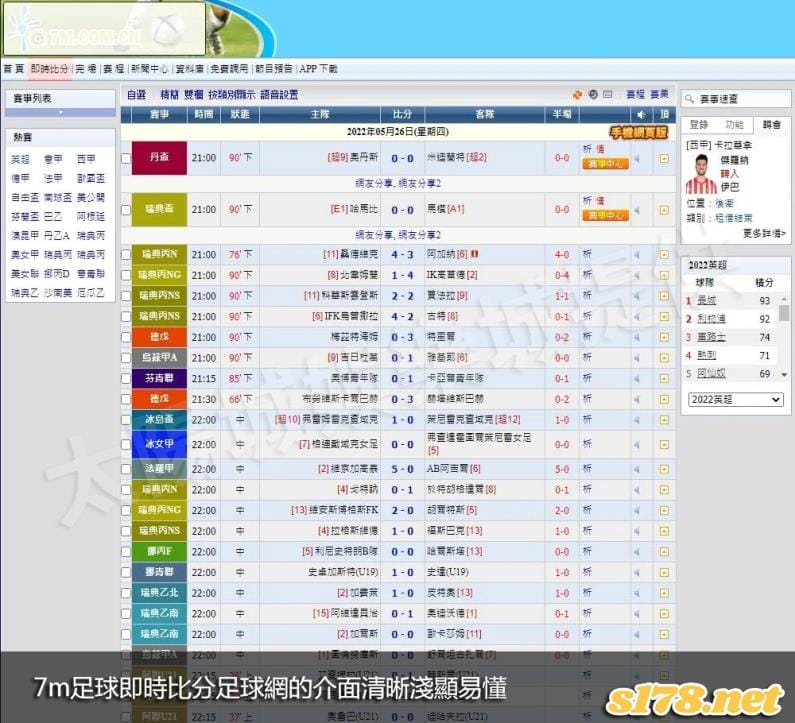Click standings list scroll-down arrow
This screenshot has height=723, width=795.
click(784, 375)
